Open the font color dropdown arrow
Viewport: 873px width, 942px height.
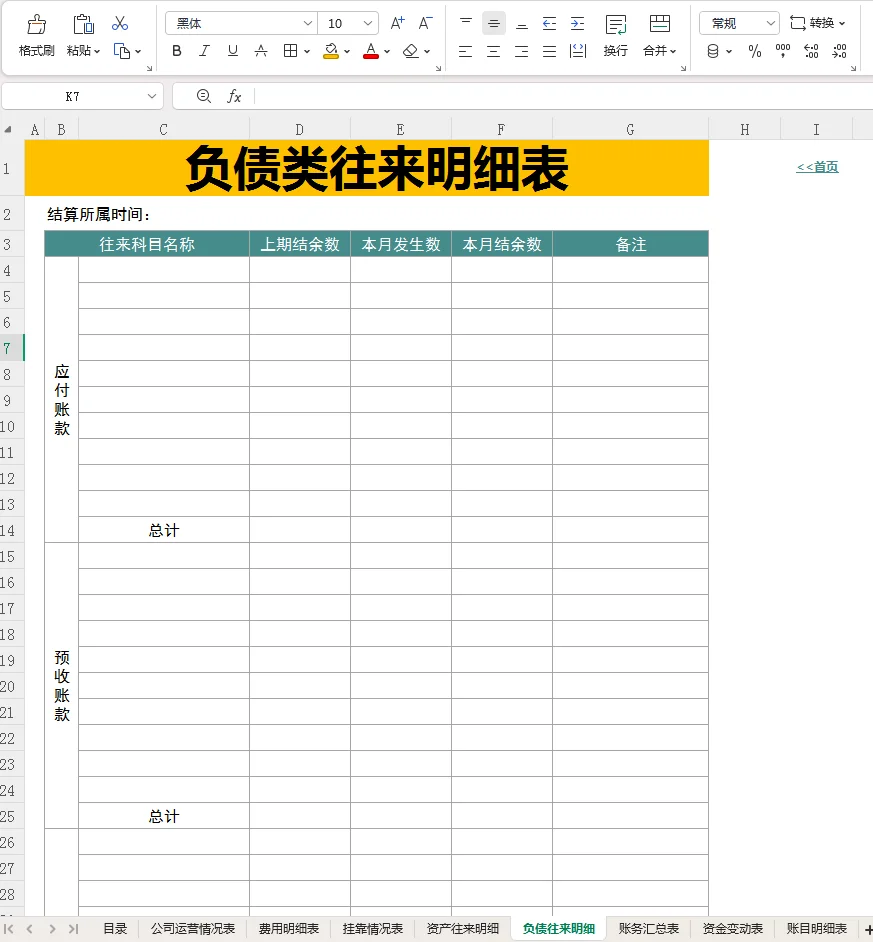(387, 52)
